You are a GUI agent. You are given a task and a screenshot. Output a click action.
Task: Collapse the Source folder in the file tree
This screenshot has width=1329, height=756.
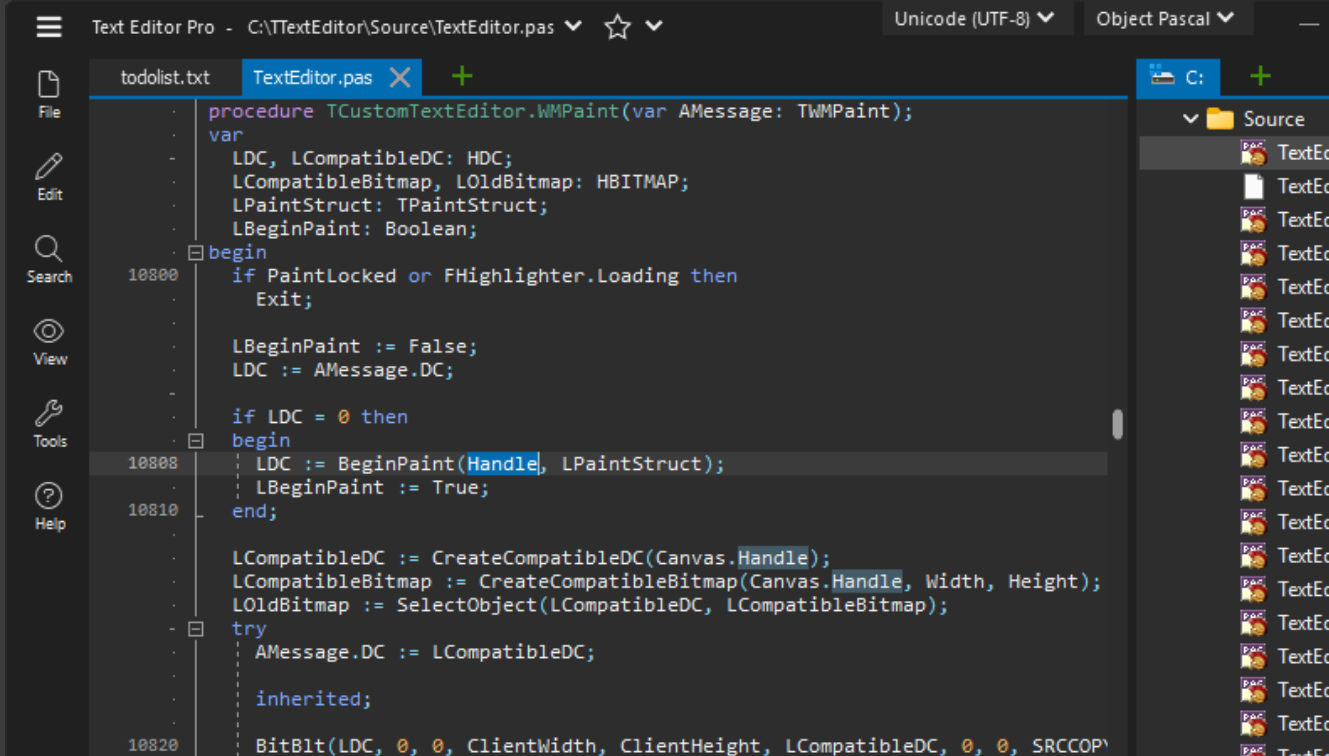(1191, 118)
